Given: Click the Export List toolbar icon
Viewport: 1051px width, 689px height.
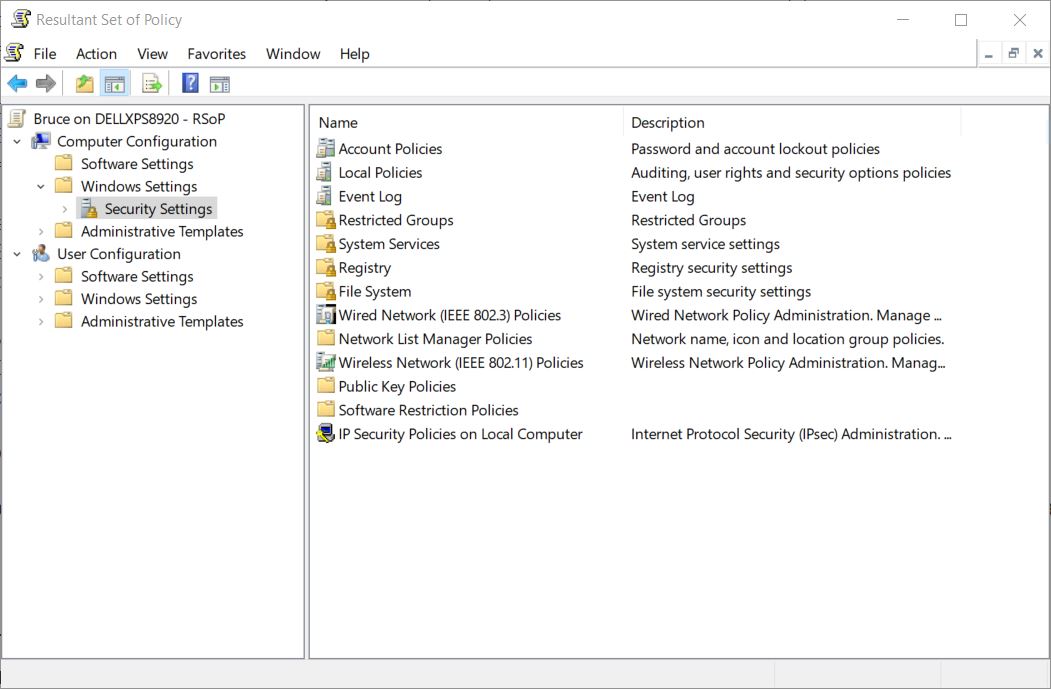Looking at the screenshot, I should coord(152,82).
